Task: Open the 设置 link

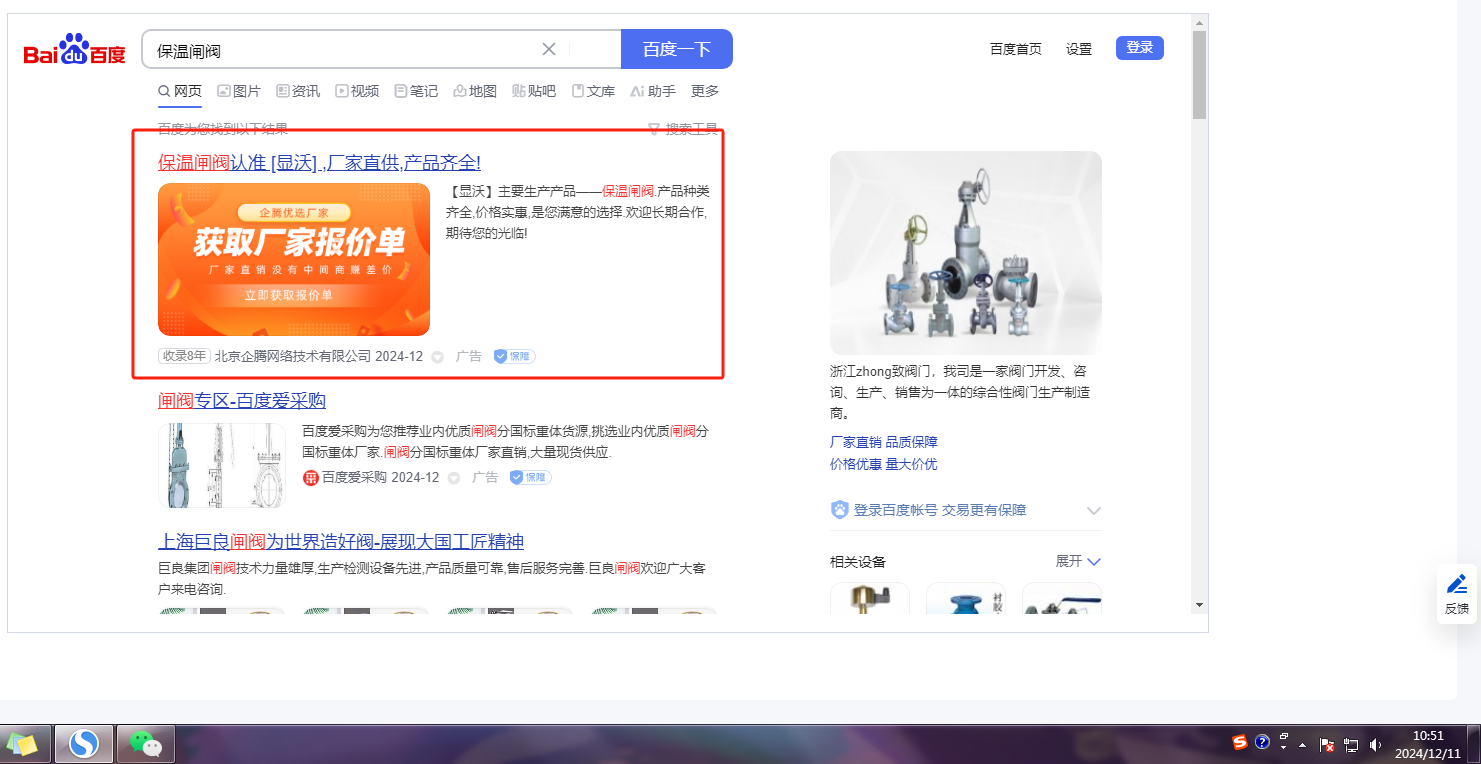Action: (1079, 49)
